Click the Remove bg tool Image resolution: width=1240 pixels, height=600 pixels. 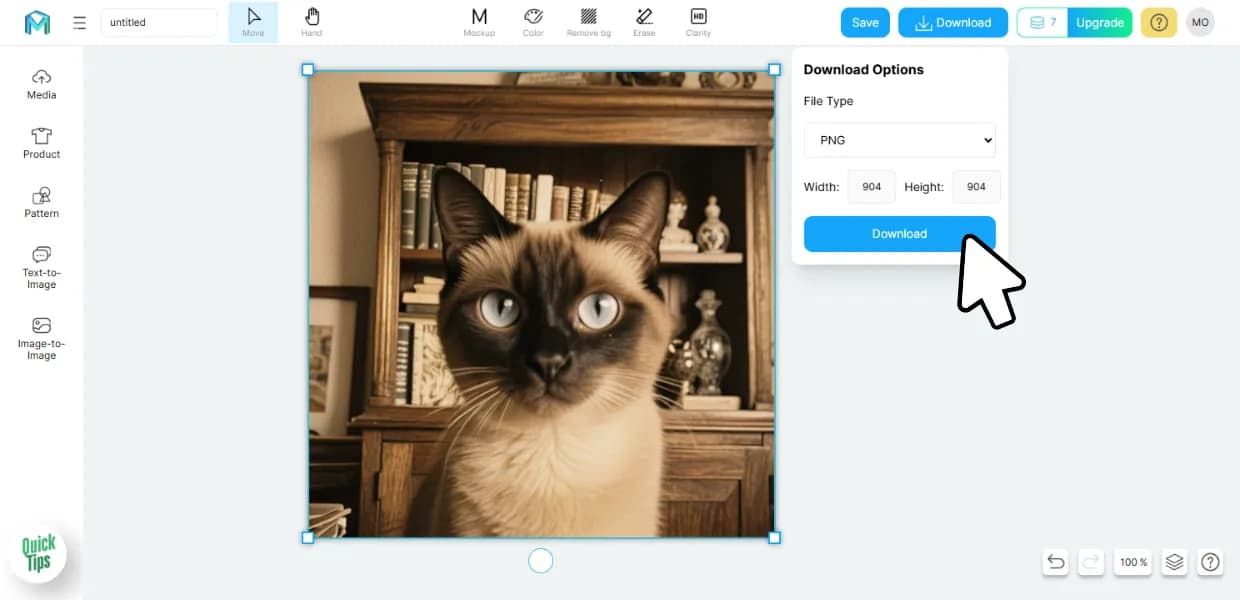pyautogui.click(x=588, y=22)
